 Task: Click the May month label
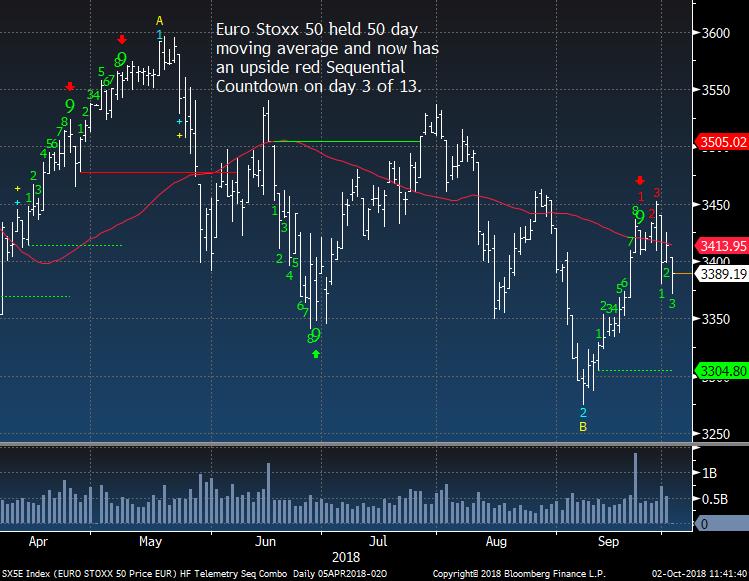pyautogui.click(x=150, y=542)
